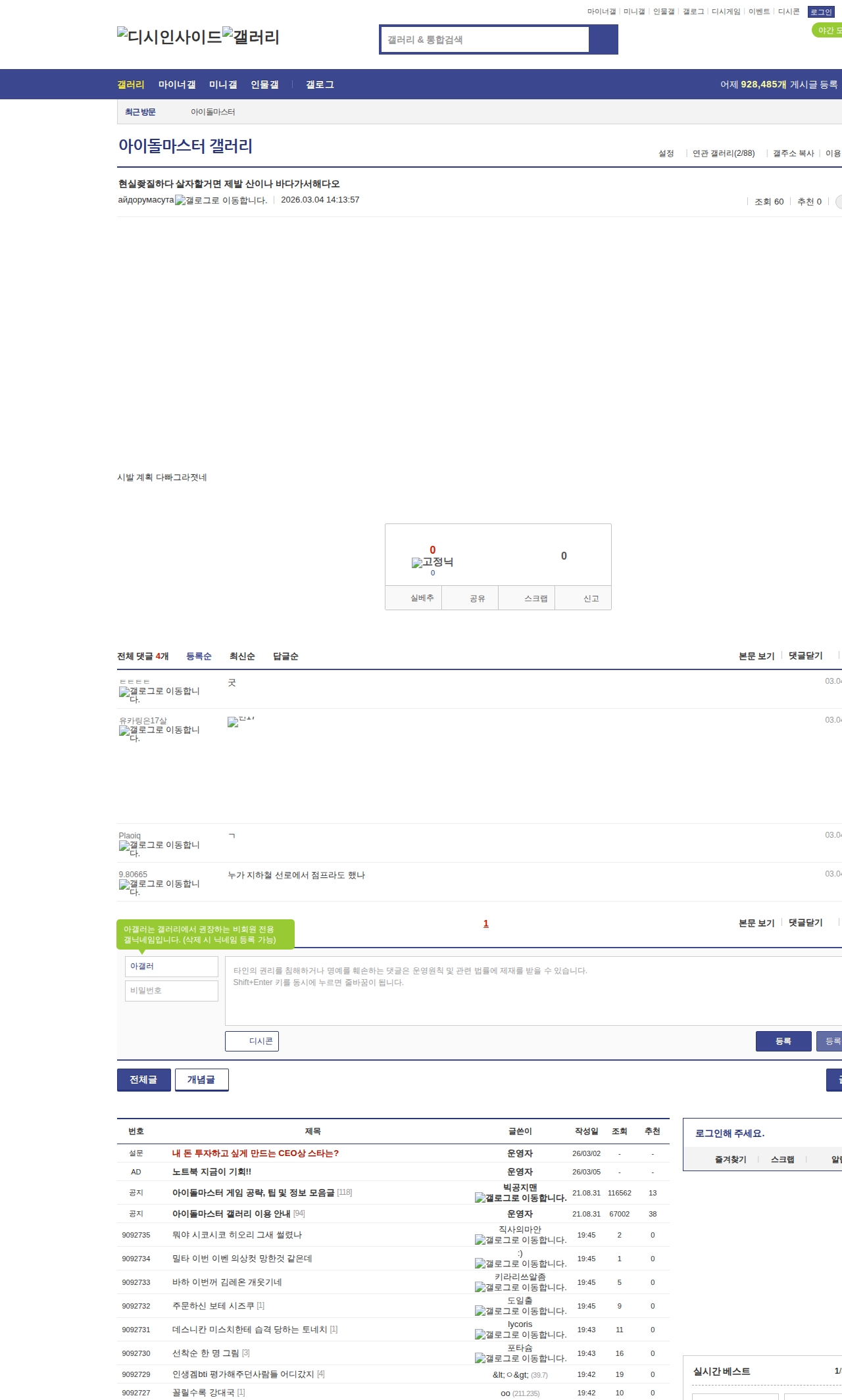Switch to the 개념글 tab

click(201, 1080)
